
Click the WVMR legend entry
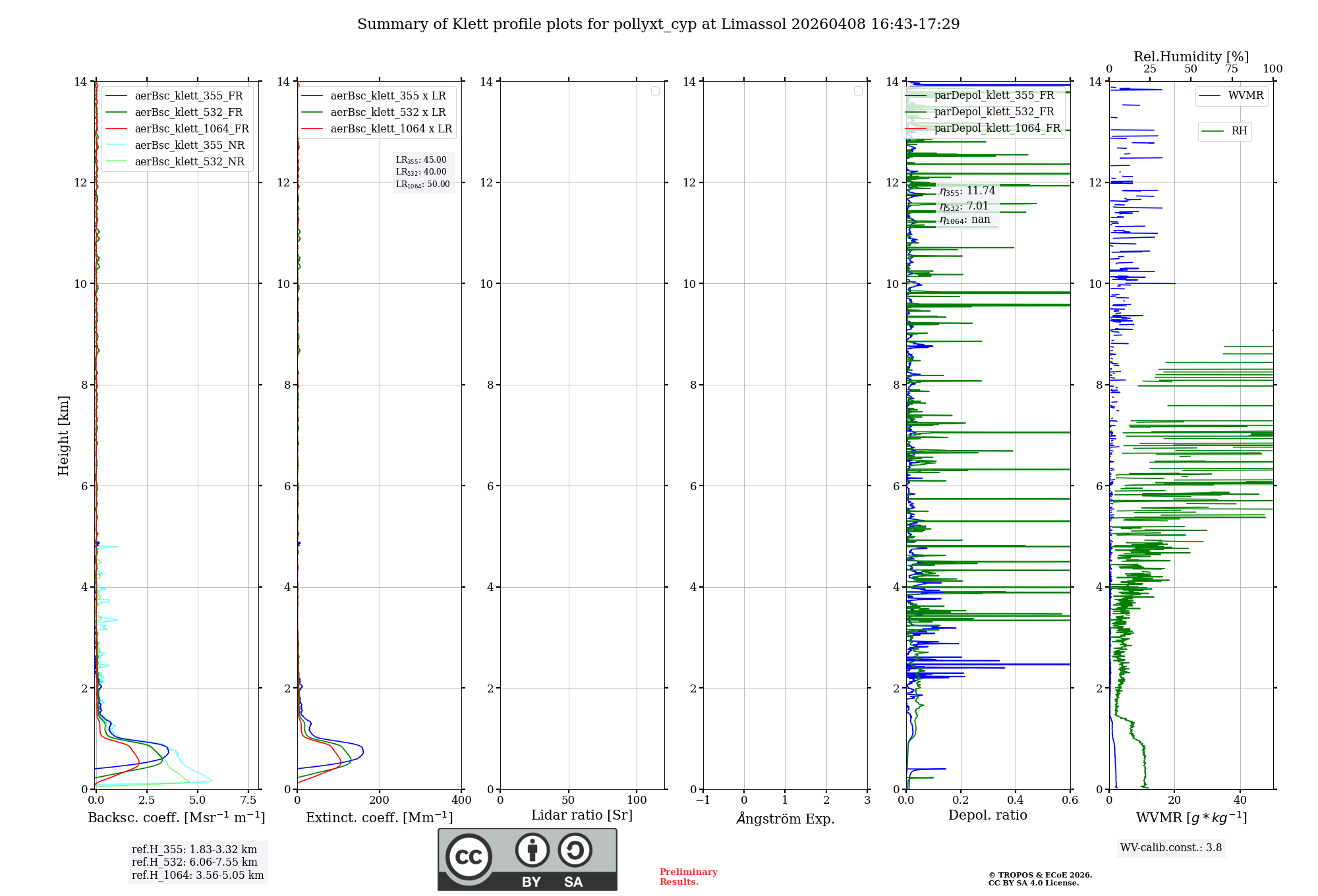pyautogui.click(x=1245, y=96)
